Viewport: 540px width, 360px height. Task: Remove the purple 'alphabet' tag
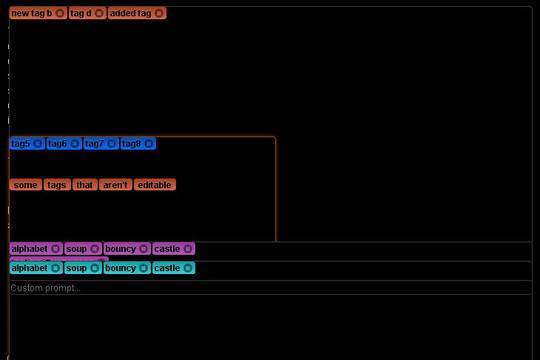[55, 249]
